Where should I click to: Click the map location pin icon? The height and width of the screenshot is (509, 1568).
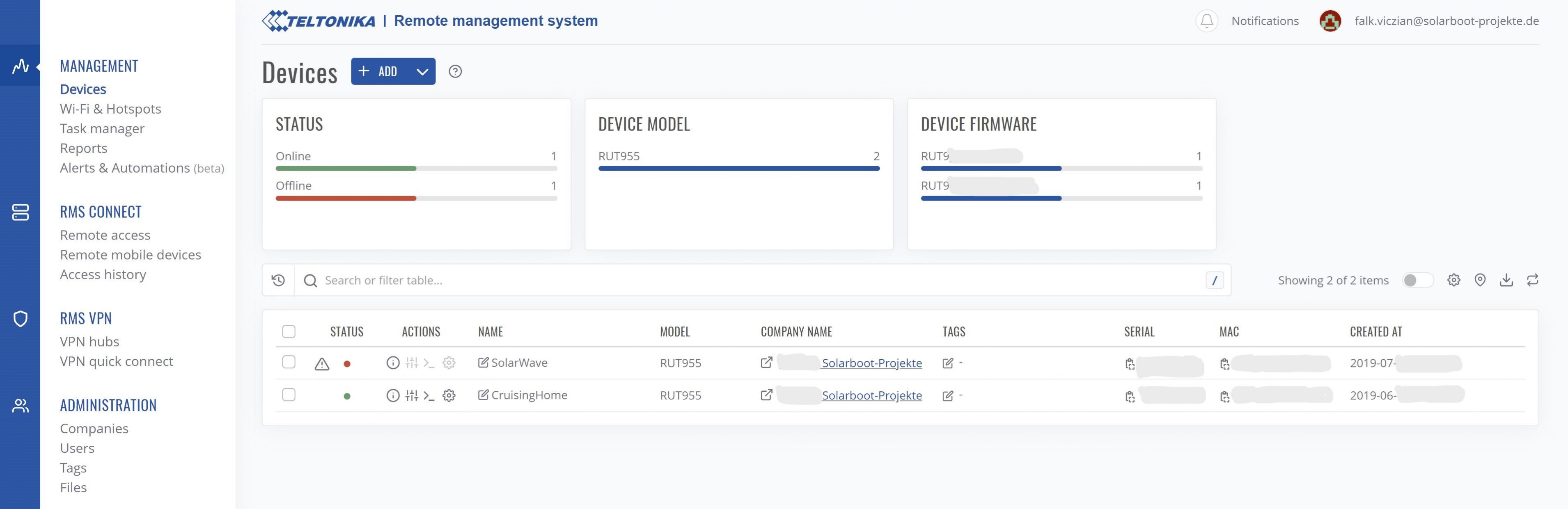(x=1480, y=281)
